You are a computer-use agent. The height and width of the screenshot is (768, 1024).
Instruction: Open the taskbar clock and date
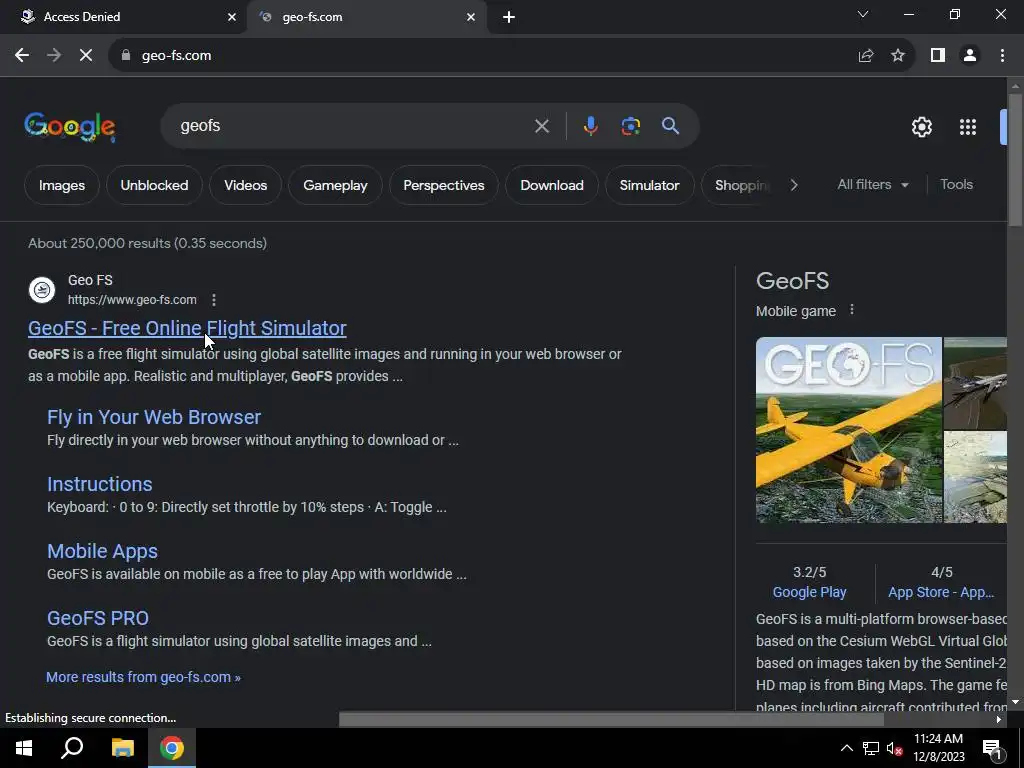pyautogui.click(x=938, y=748)
